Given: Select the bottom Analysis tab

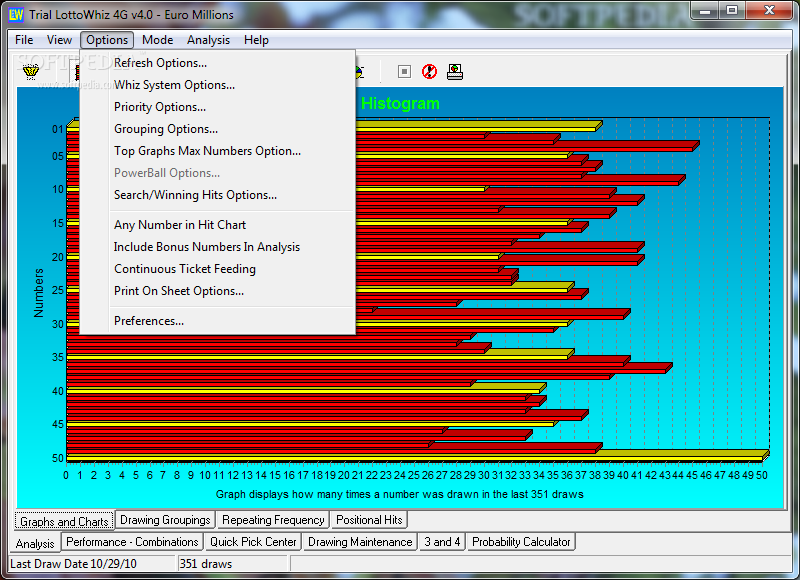Looking at the screenshot, I should pos(35,543).
